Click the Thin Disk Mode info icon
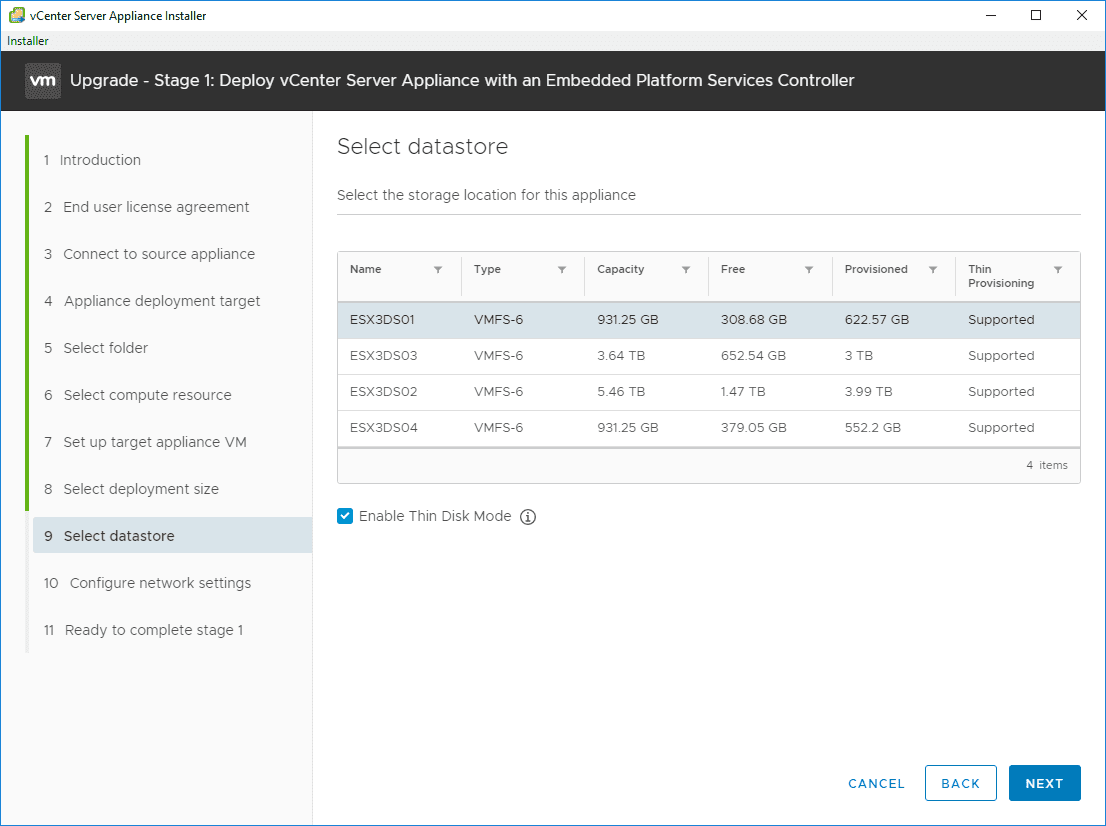The image size is (1106, 826). coord(528,517)
